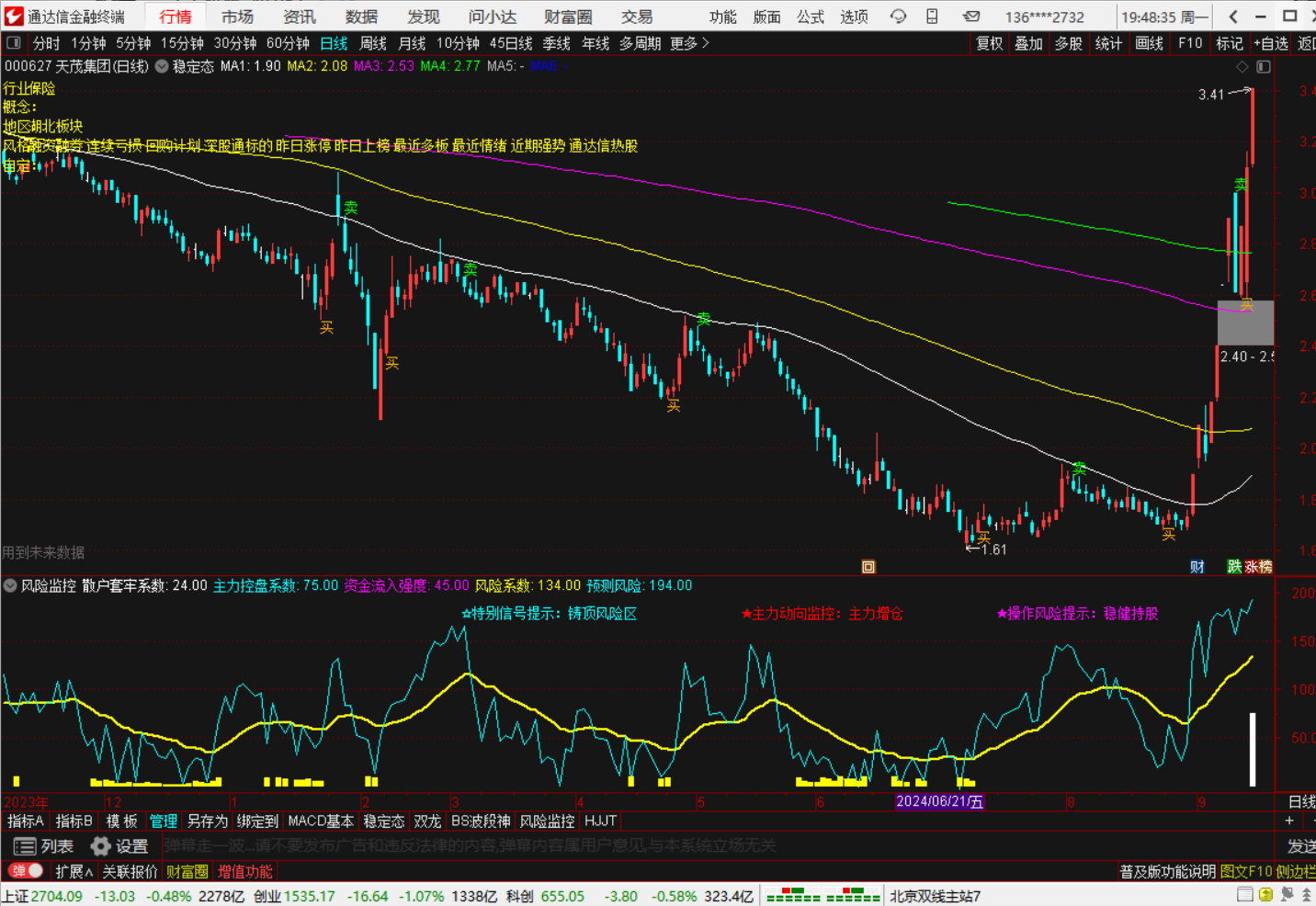Viewport: 1316px width, 906px height.
Task: Switch to the 市场 tab
Action: coord(237,17)
